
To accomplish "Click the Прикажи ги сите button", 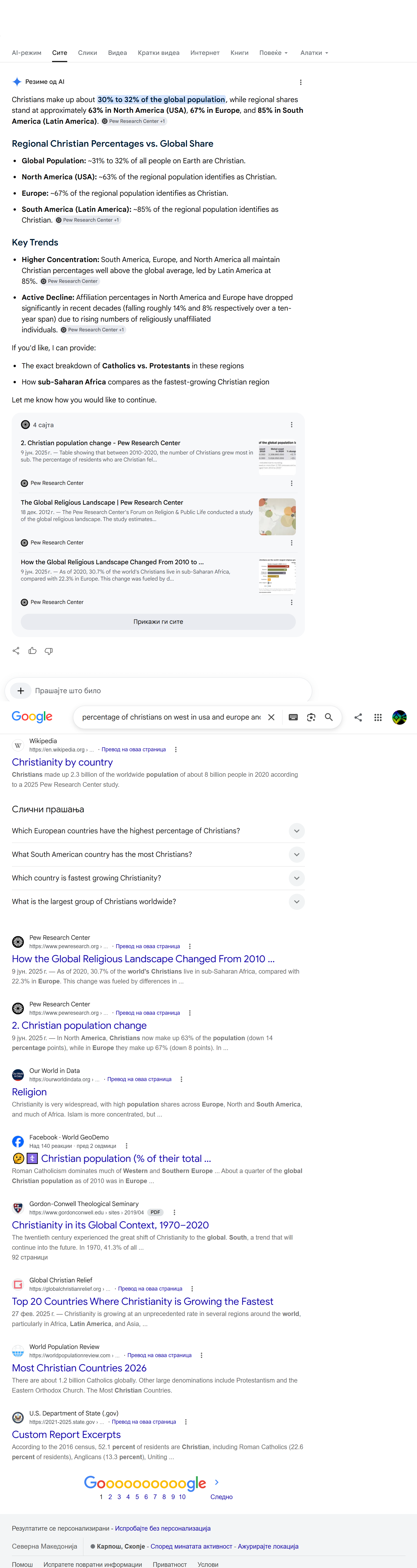I will tap(158, 621).
